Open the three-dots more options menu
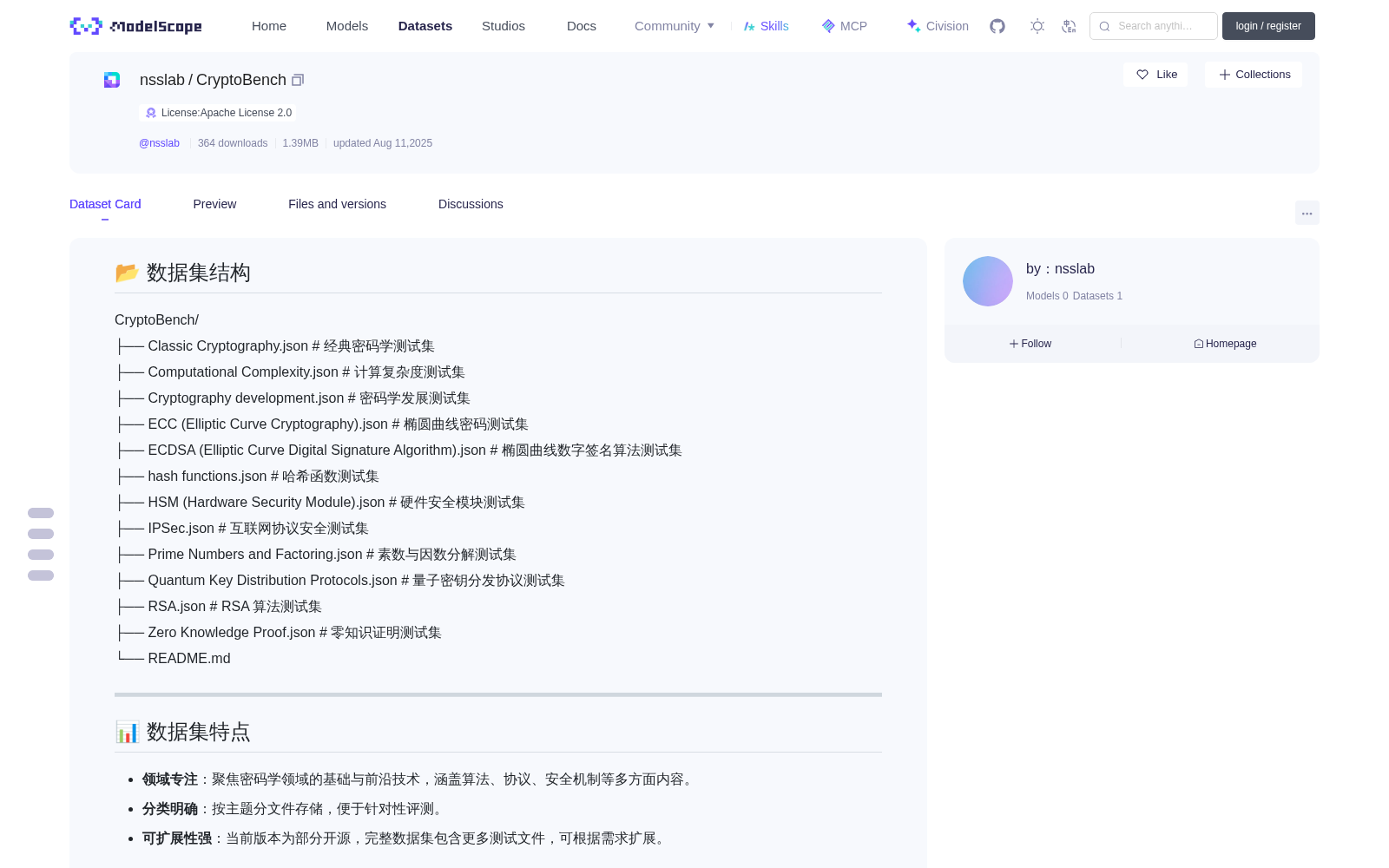The width and height of the screenshot is (1389, 868). coord(1307,213)
